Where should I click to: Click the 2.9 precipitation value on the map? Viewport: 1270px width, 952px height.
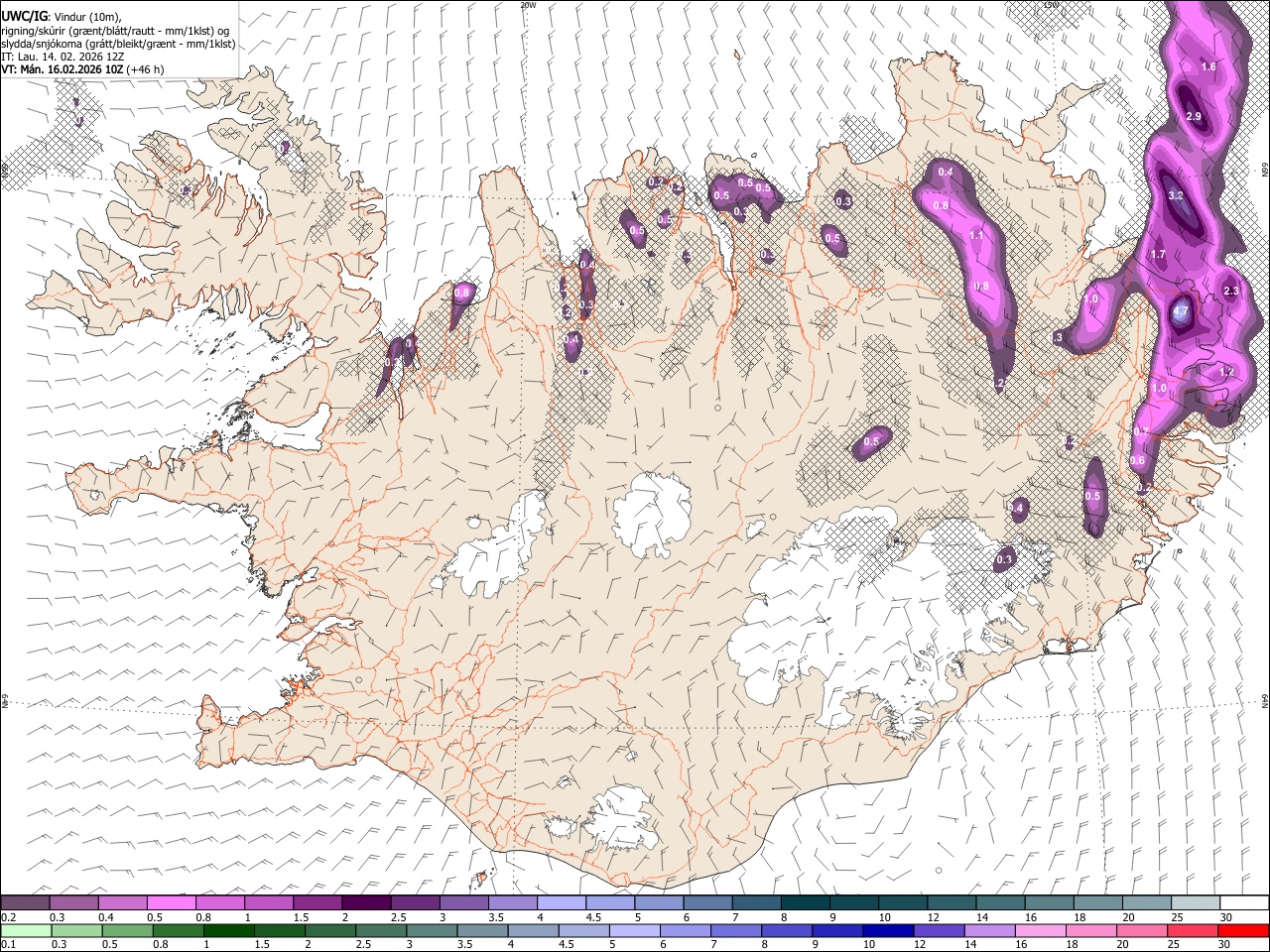pyautogui.click(x=1194, y=117)
